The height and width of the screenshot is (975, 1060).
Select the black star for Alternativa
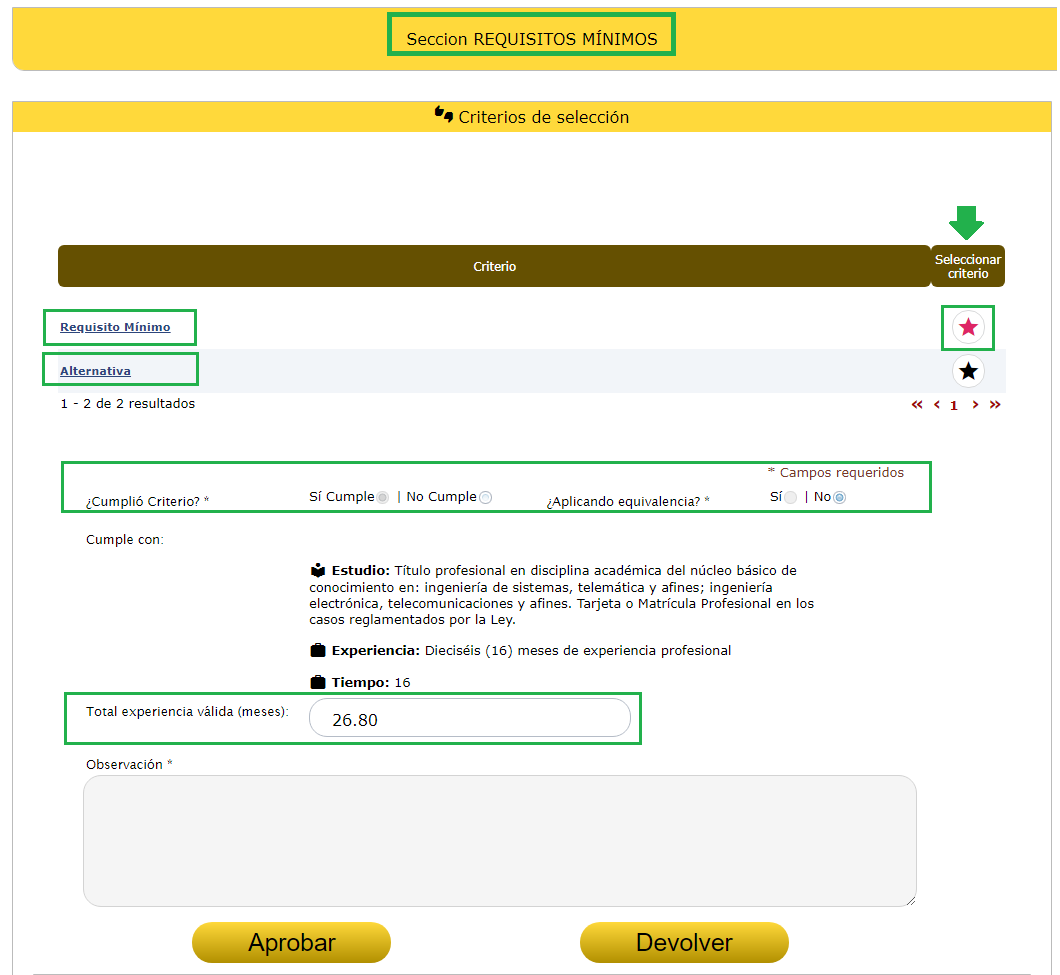pos(968,372)
